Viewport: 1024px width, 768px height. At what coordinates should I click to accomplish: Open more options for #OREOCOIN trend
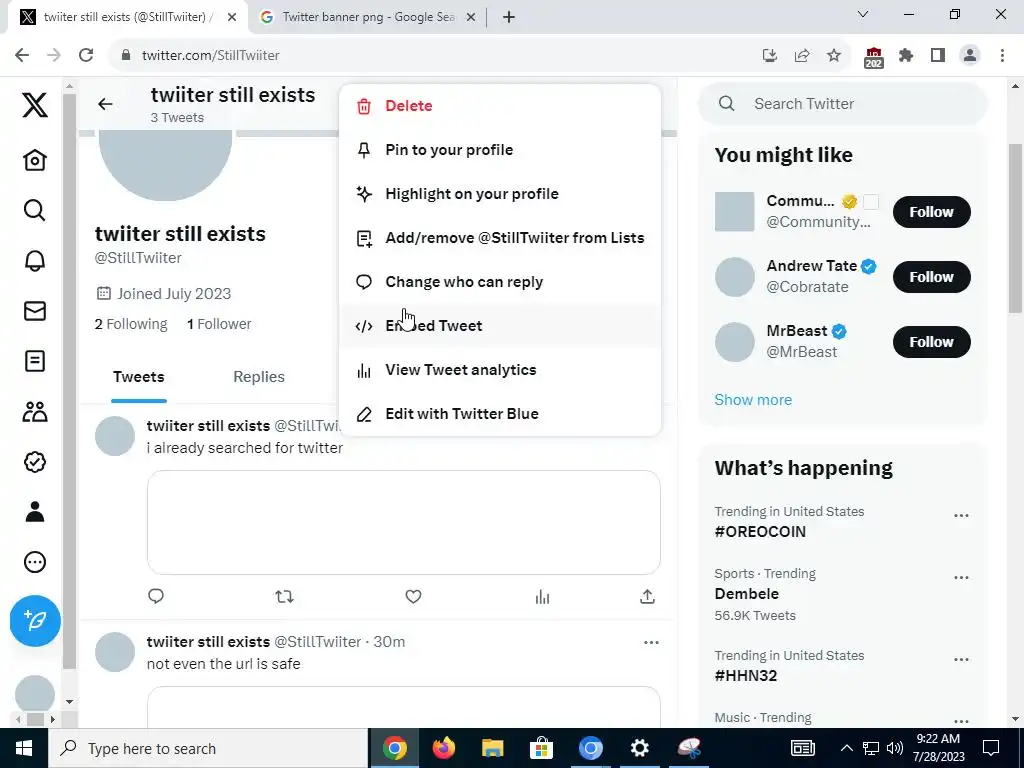coord(961,516)
